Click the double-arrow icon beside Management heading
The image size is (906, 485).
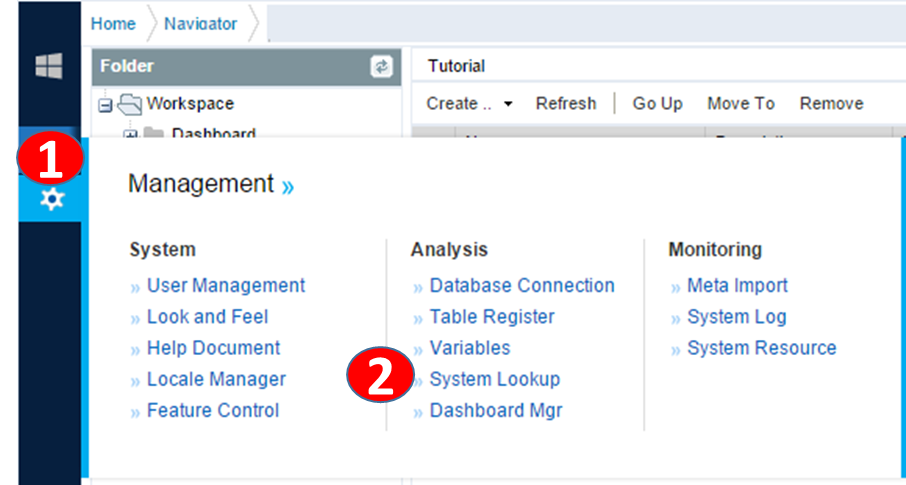[x=288, y=186]
